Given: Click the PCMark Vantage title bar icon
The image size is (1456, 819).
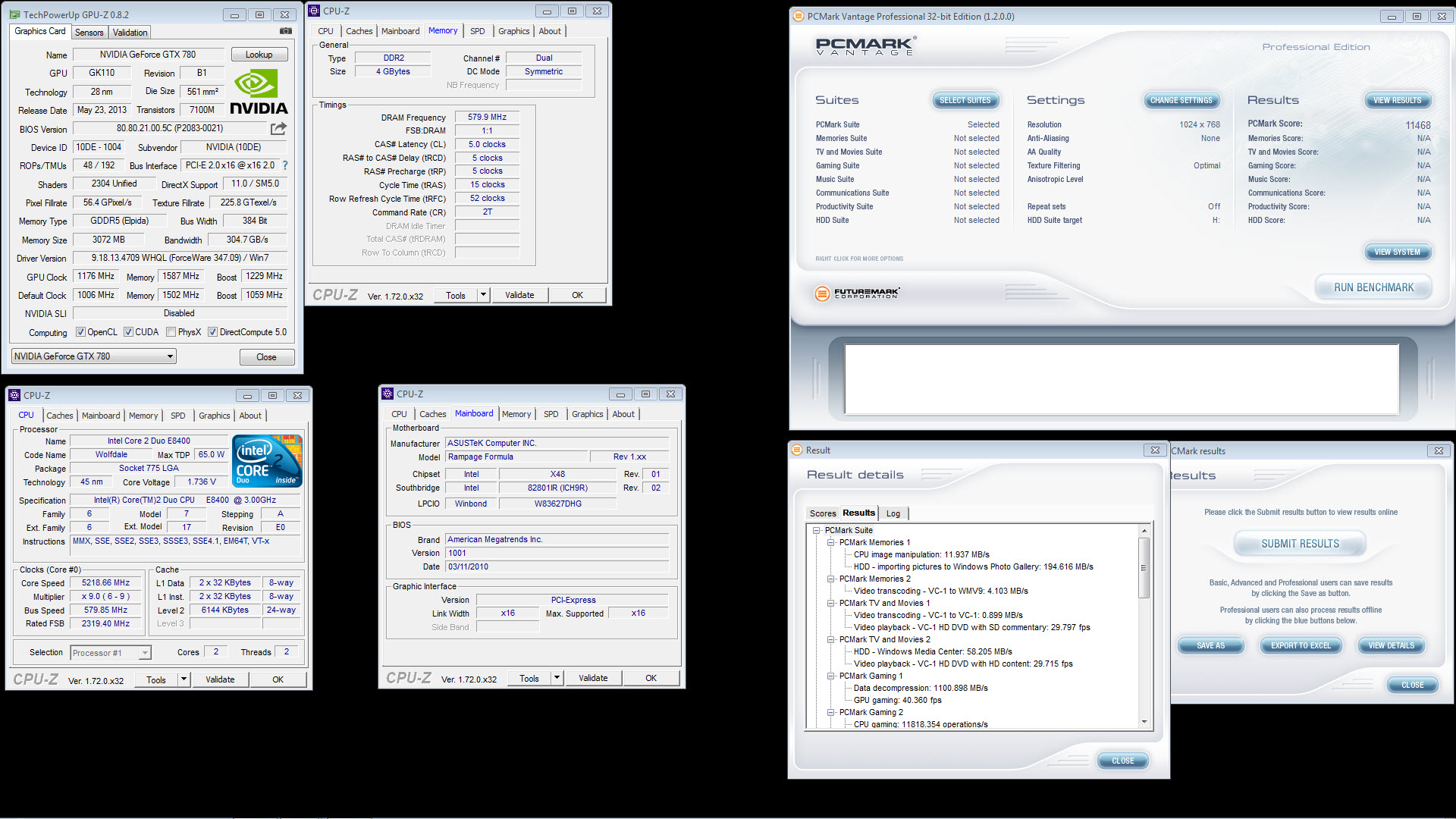Looking at the screenshot, I should coord(798,16).
